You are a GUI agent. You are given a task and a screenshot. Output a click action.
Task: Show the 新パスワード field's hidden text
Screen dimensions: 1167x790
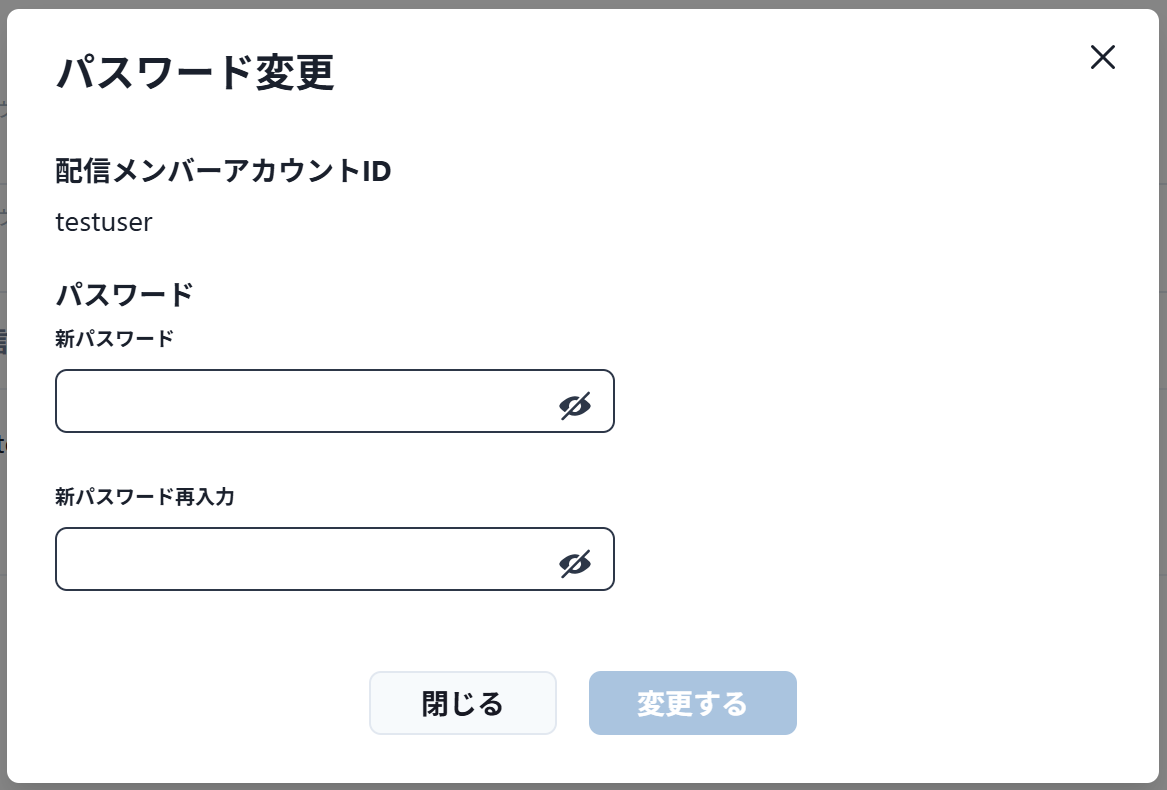575,405
